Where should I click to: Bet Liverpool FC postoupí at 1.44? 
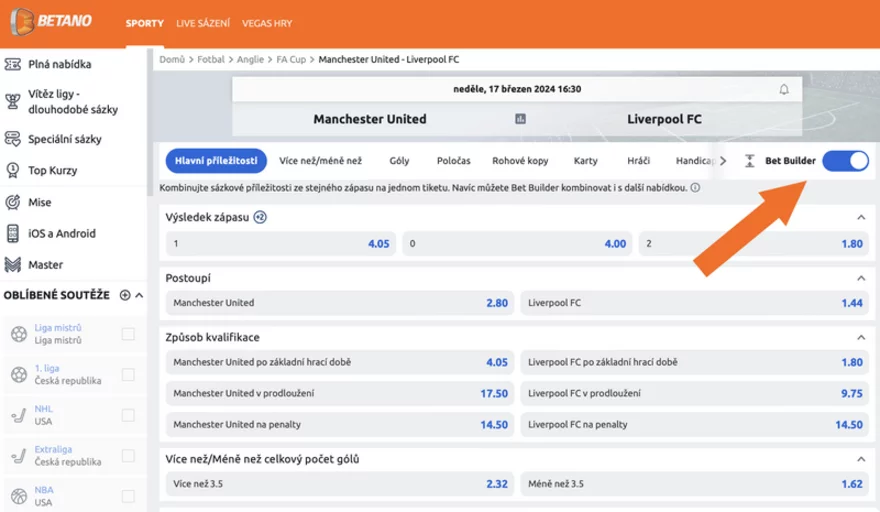[x=695, y=303]
